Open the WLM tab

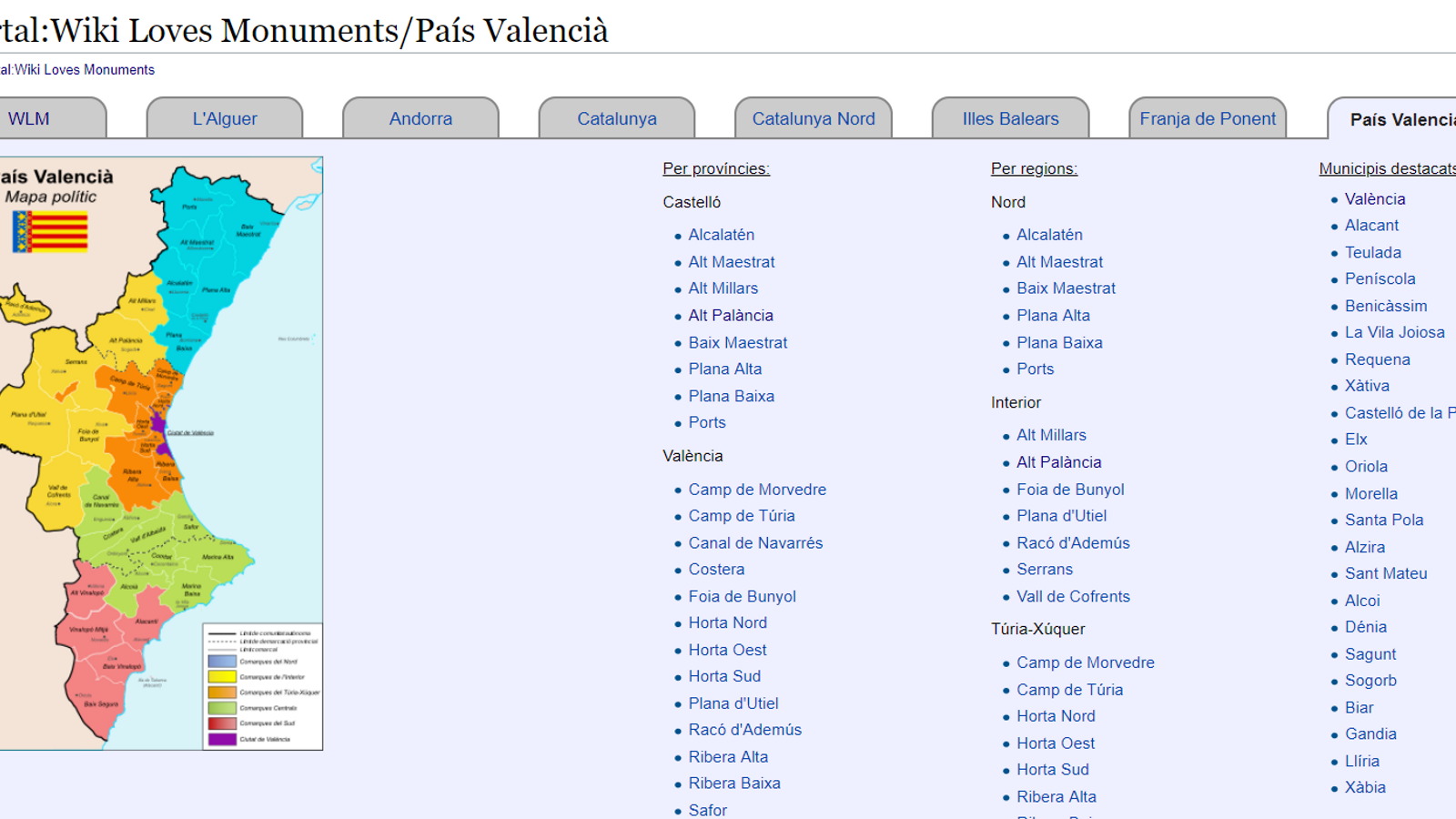[29, 119]
